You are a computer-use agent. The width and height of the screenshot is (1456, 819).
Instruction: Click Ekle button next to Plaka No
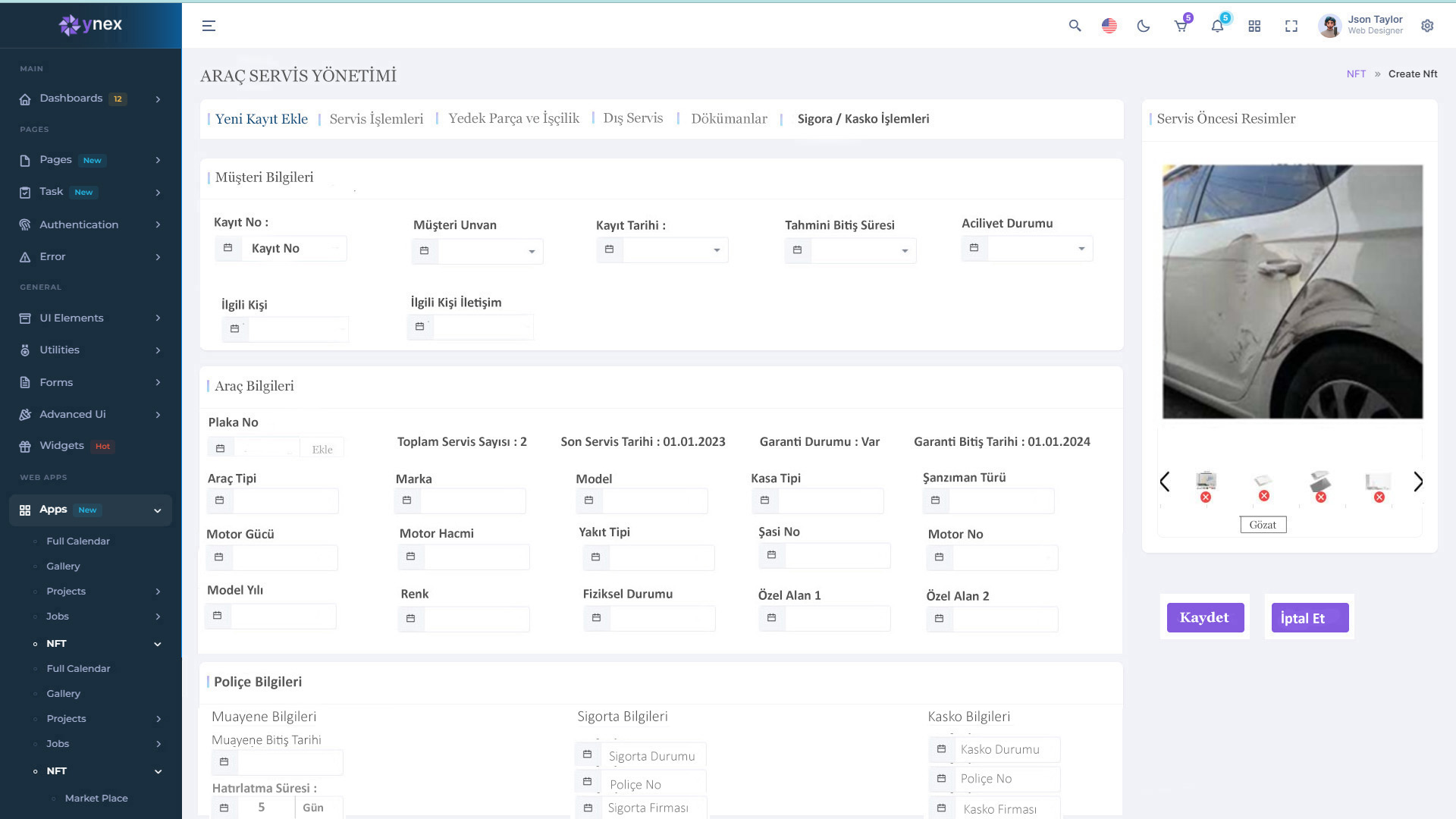tap(322, 449)
